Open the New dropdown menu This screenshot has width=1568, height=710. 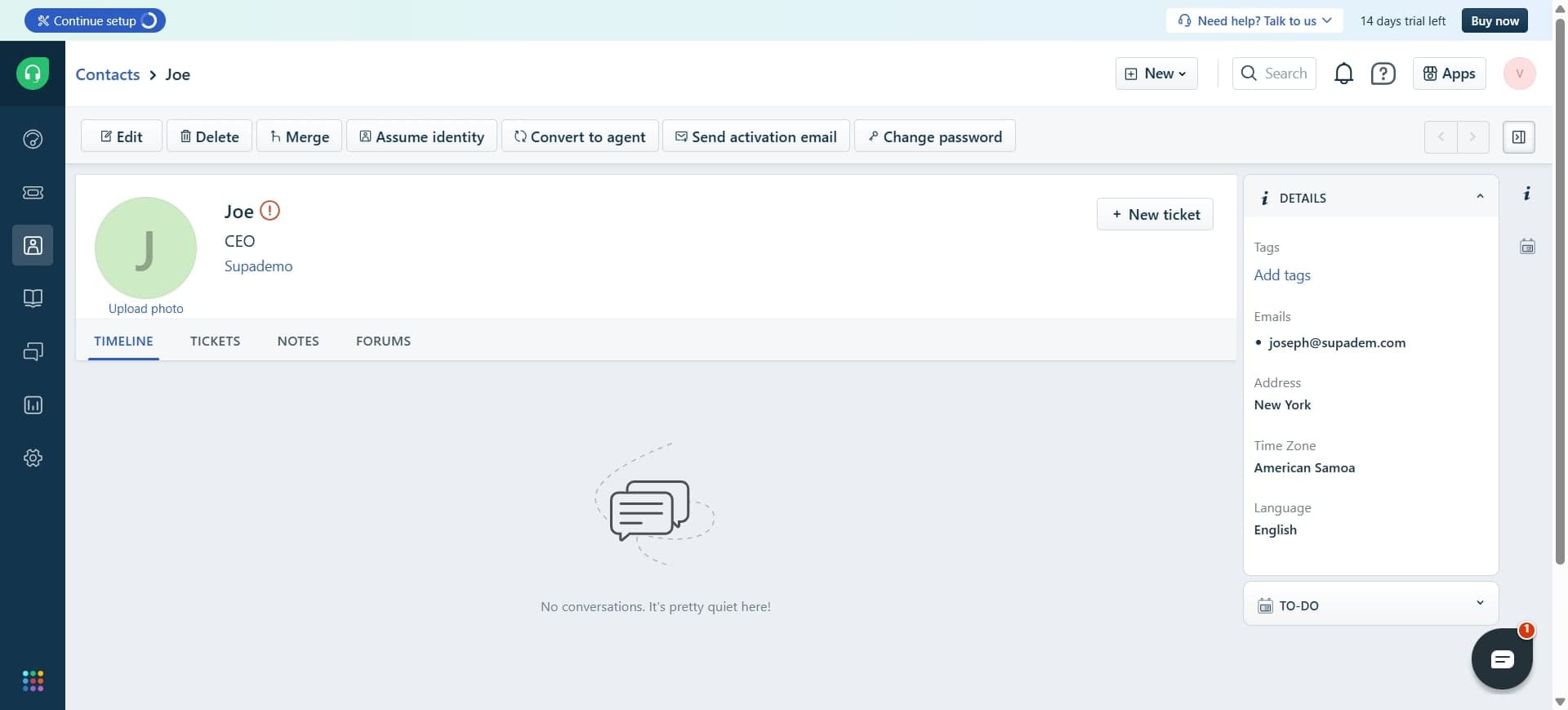[x=1156, y=74]
